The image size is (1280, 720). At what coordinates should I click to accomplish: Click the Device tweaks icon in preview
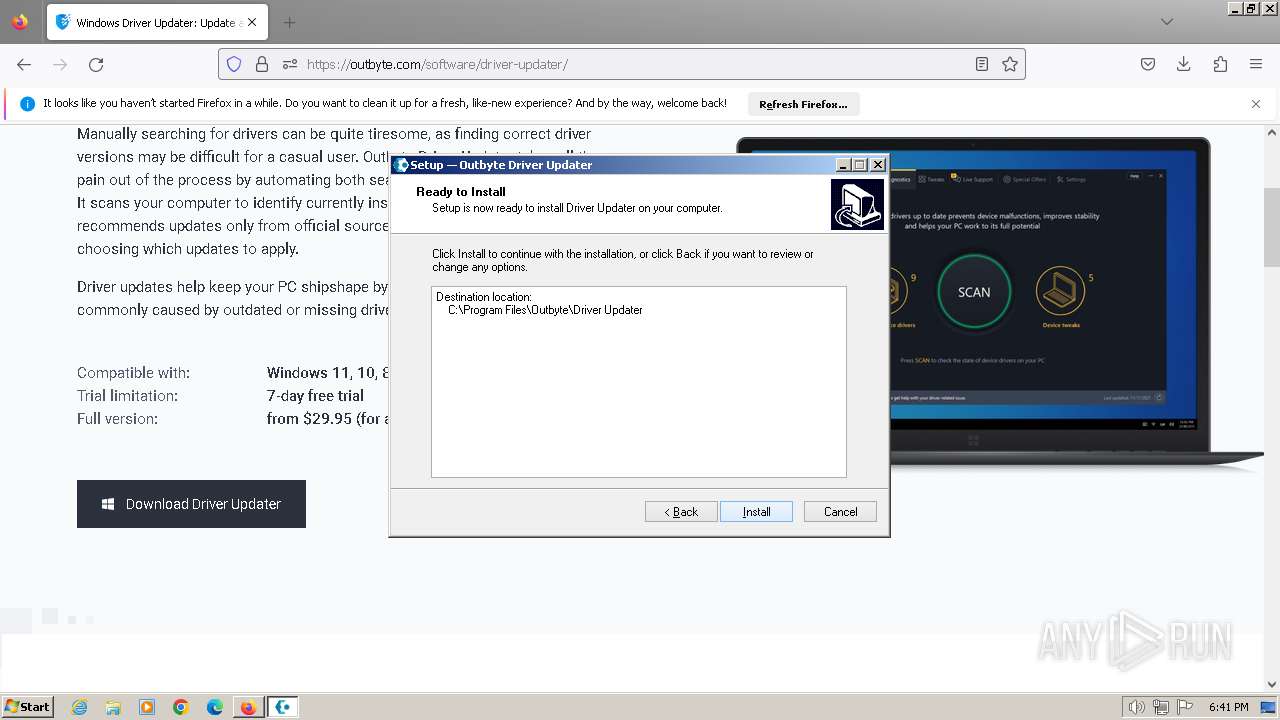pos(1060,291)
